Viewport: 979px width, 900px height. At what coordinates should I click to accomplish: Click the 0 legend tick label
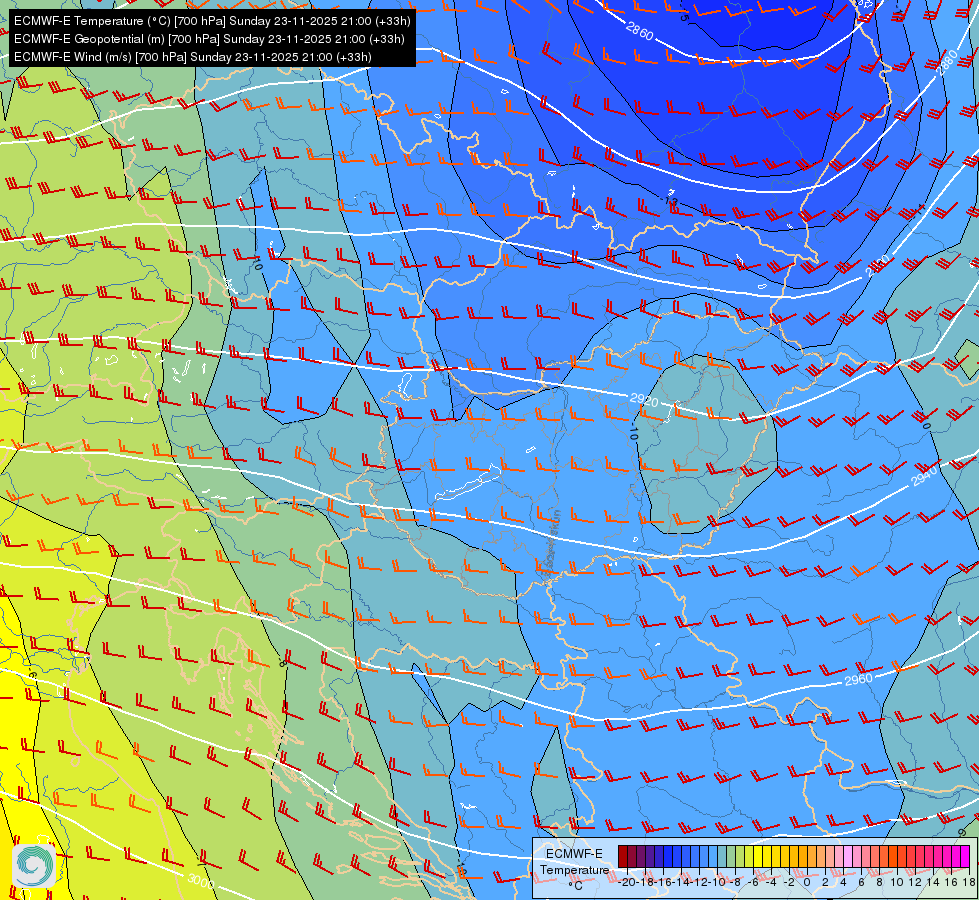tap(807, 883)
